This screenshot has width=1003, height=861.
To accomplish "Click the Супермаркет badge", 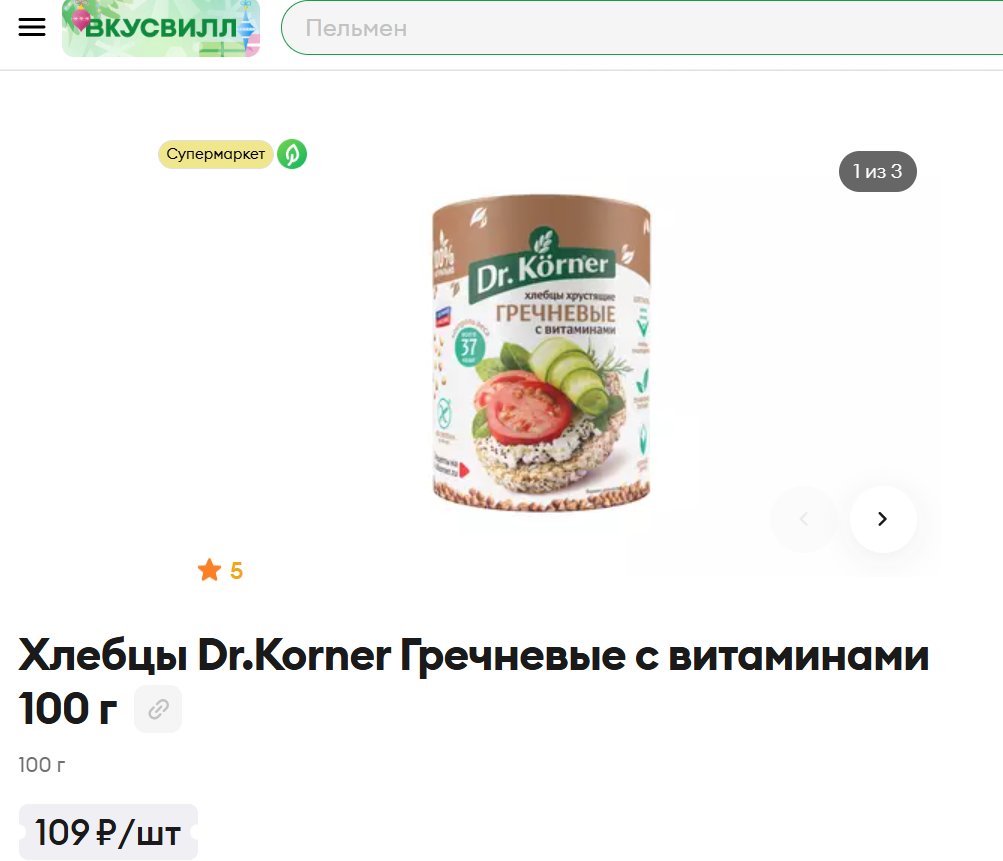I will (216, 154).
